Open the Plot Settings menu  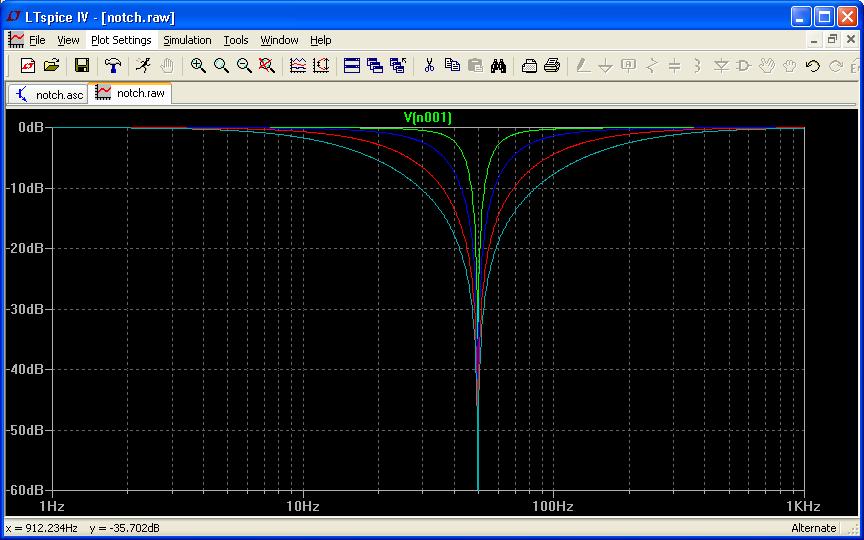(121, 40)
